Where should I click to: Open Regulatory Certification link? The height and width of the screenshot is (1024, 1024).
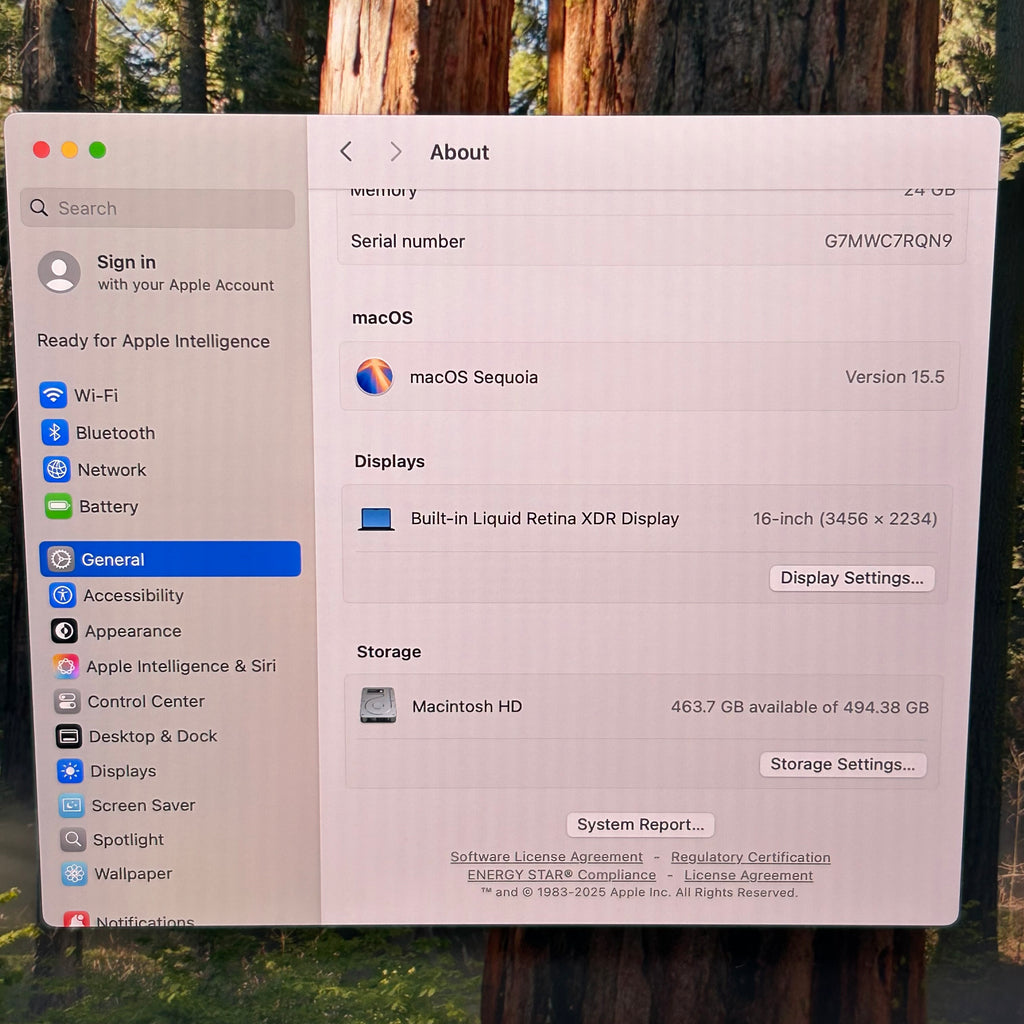[x=750, y=857]
